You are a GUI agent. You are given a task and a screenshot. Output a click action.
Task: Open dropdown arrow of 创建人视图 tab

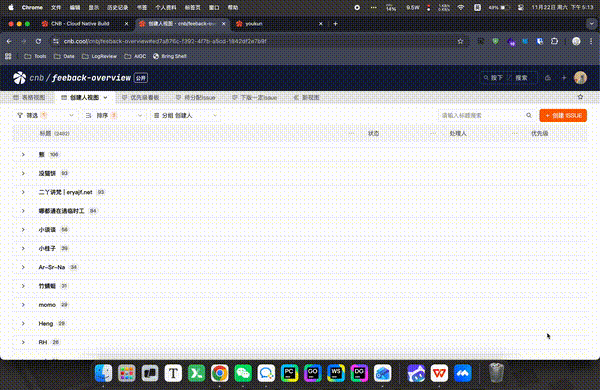[x=105, y=98]
